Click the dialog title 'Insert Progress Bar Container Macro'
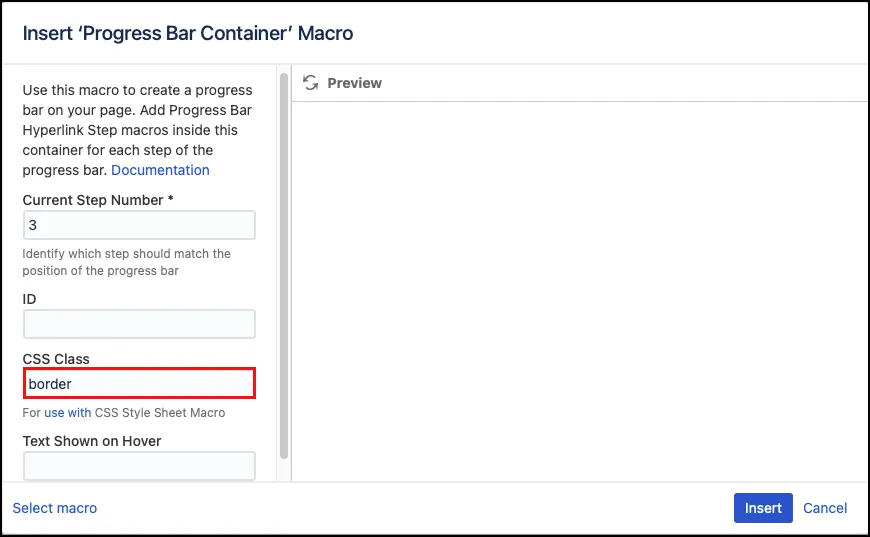This screenshot has height=537, width=870. (188, 33)
